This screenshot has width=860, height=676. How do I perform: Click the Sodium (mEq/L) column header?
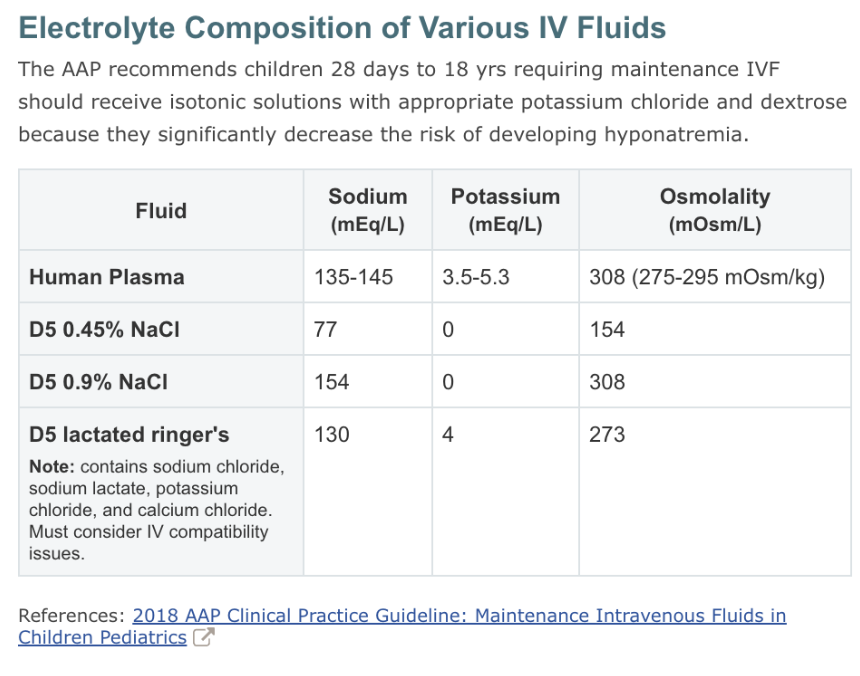click(367, 210)
